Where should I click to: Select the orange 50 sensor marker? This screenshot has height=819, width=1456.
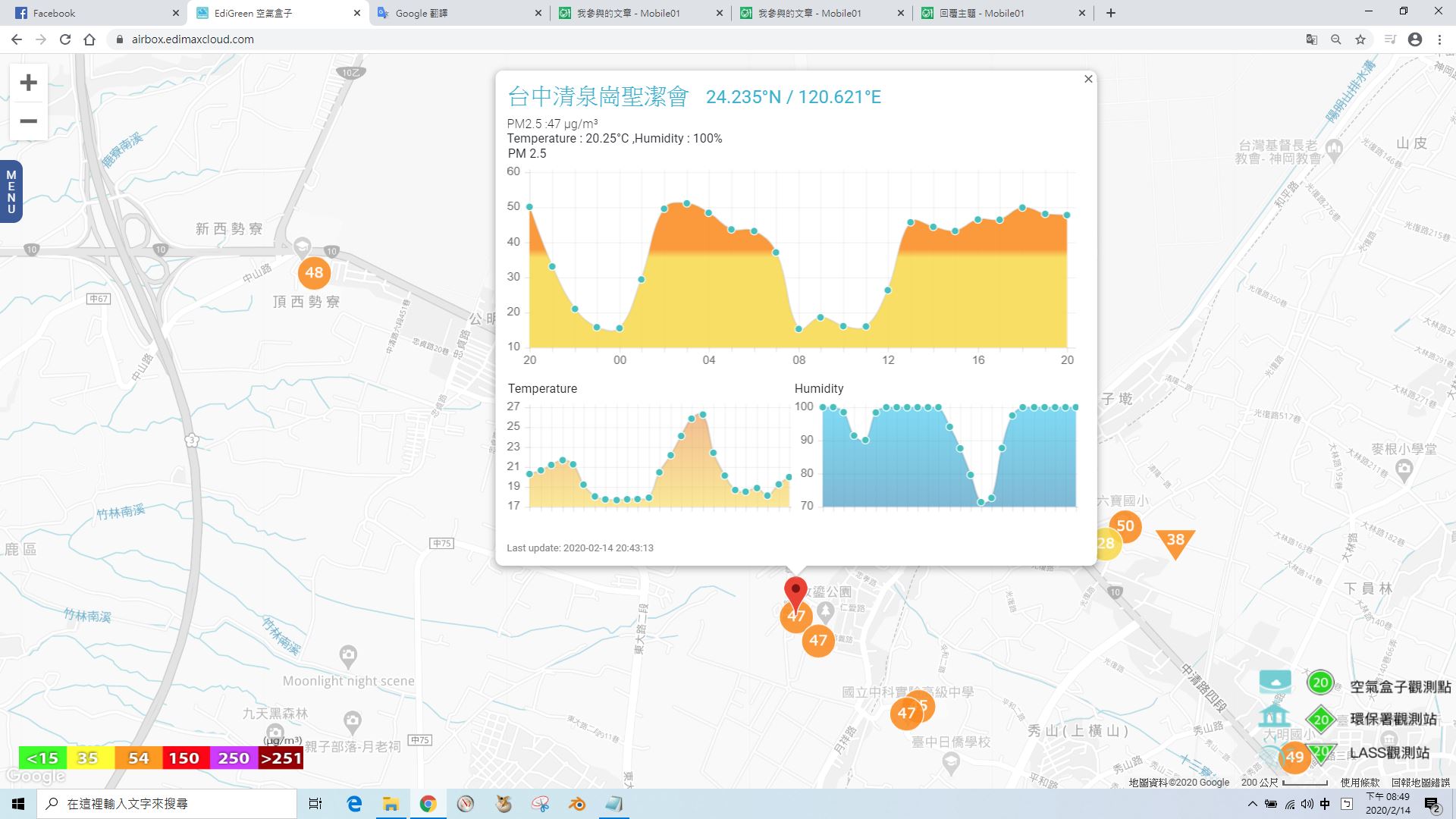coord(1125,526)
